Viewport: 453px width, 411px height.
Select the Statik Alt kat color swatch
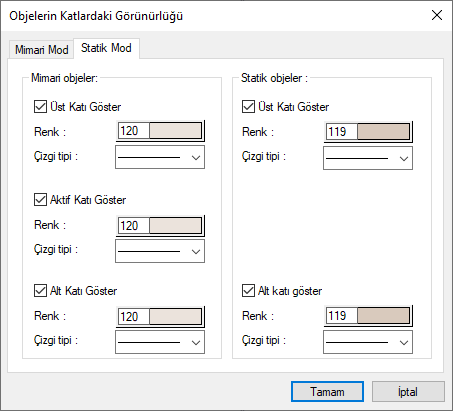pos(383,315)
